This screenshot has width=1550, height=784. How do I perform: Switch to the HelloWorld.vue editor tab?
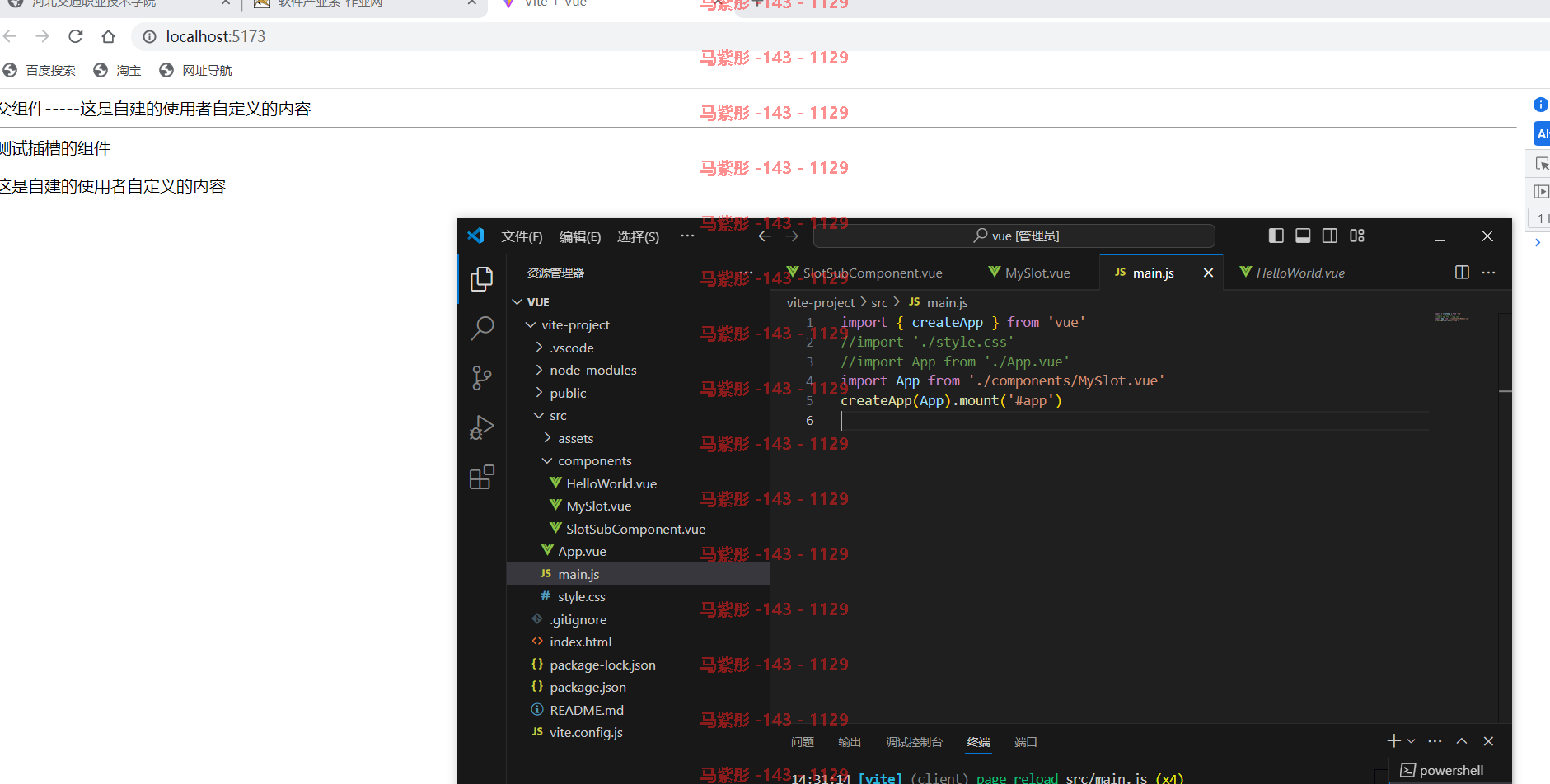click(1299, 273)
